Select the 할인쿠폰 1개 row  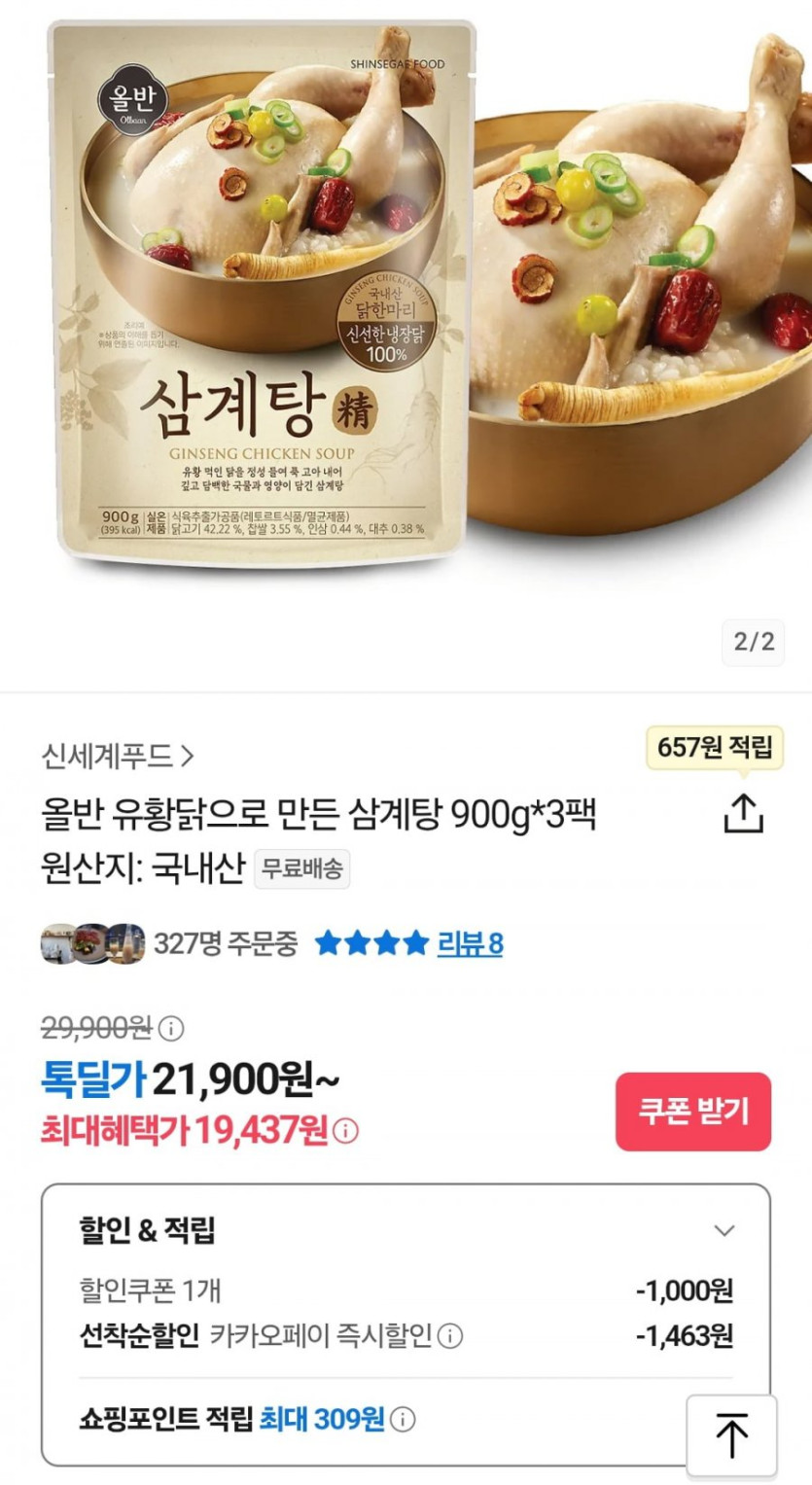click(x=406, y=1291)
